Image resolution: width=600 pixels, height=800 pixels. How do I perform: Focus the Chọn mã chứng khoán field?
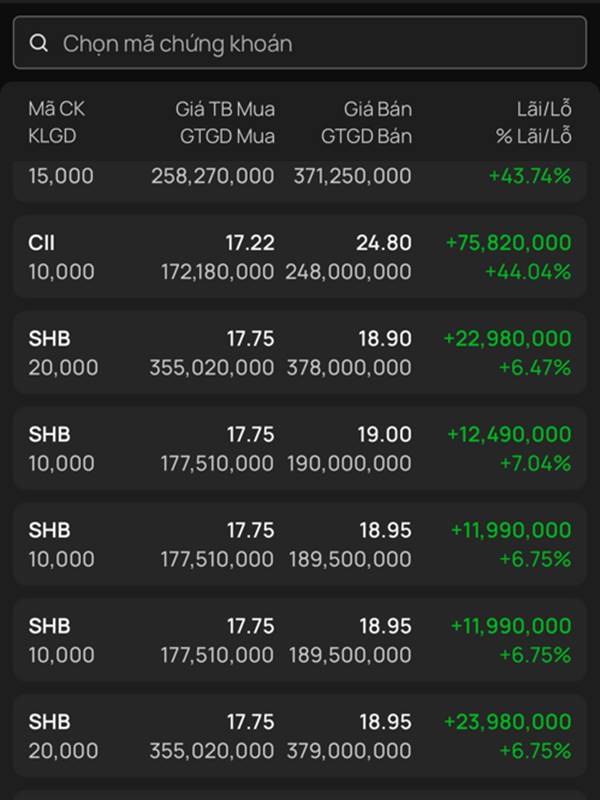tap(300, 43)
